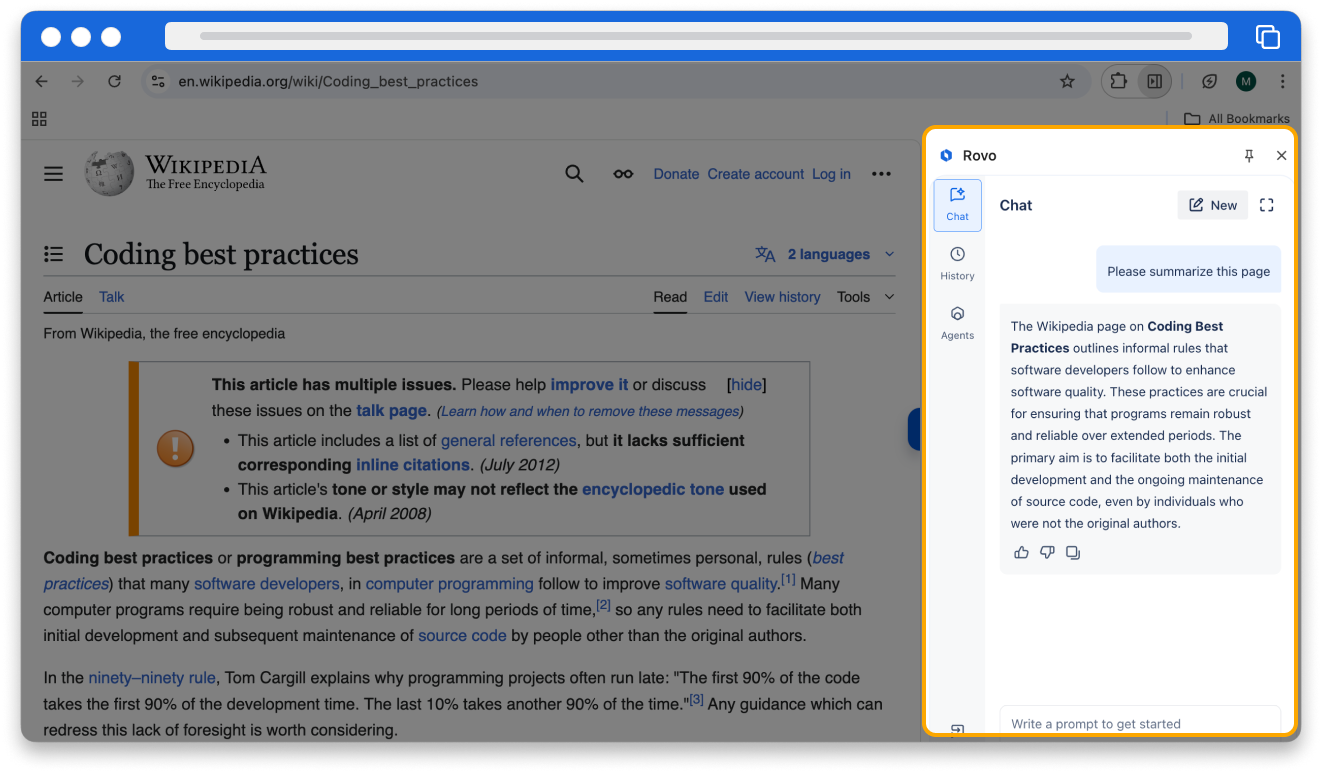
Task: Pin the Rovo side panel
Action: (1249, 156)
